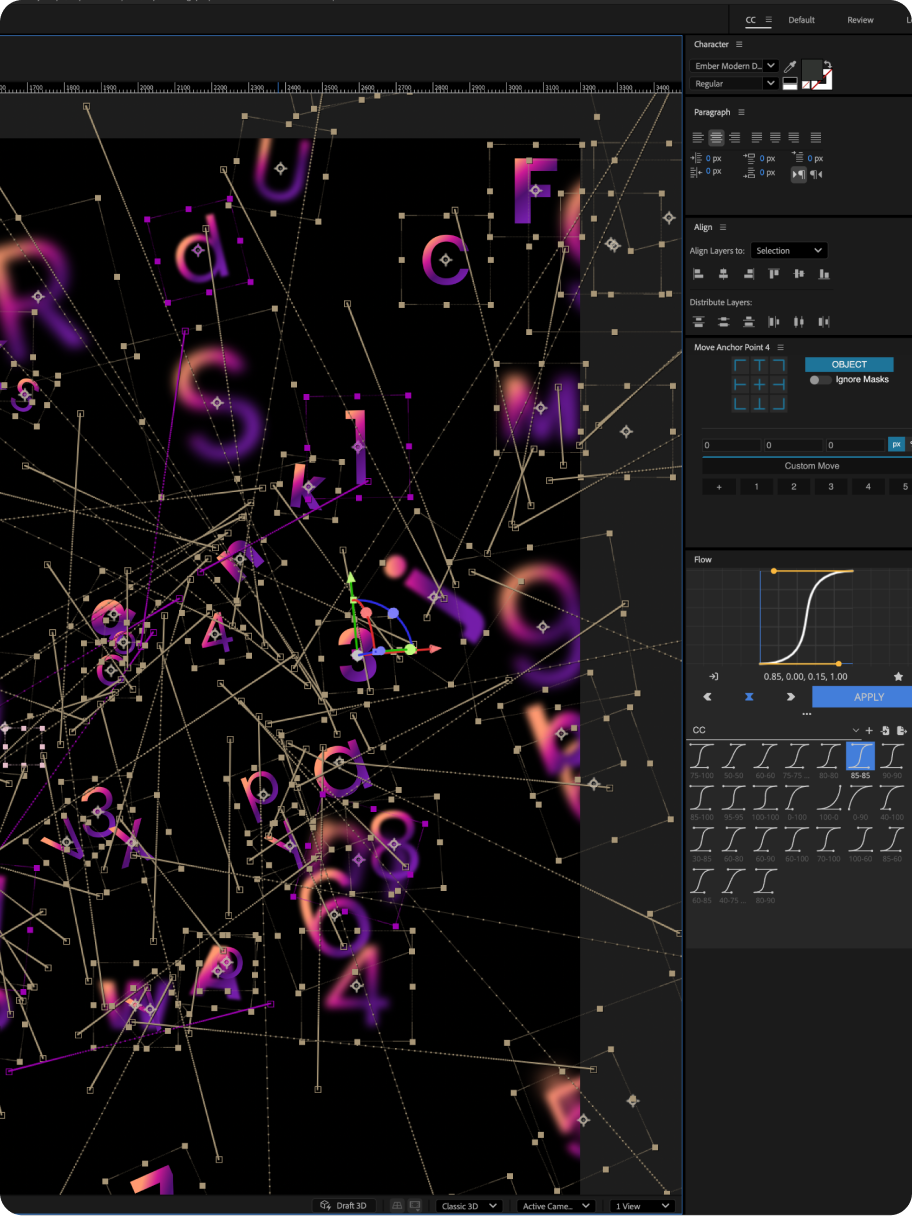
Task: Set left-to-right text direction
Action: click(799, 174)
